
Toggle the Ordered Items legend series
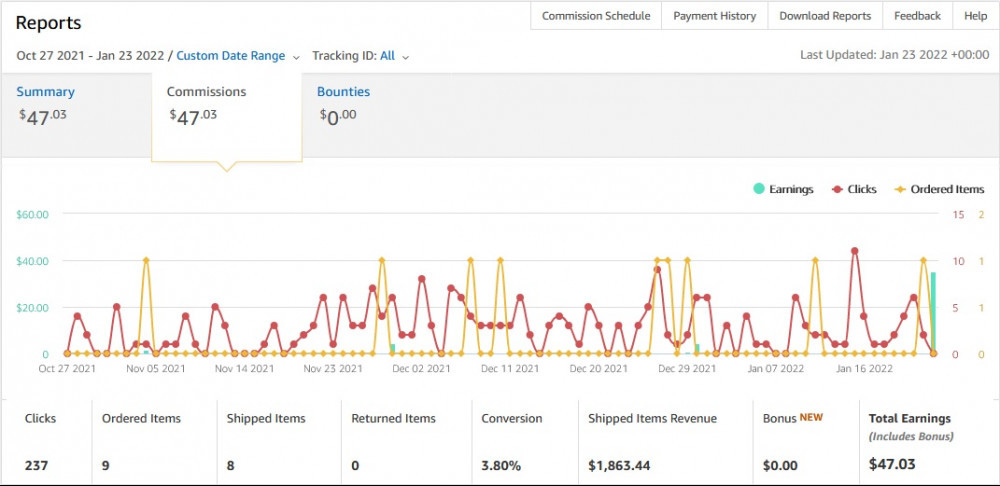[x=946, y=189]
